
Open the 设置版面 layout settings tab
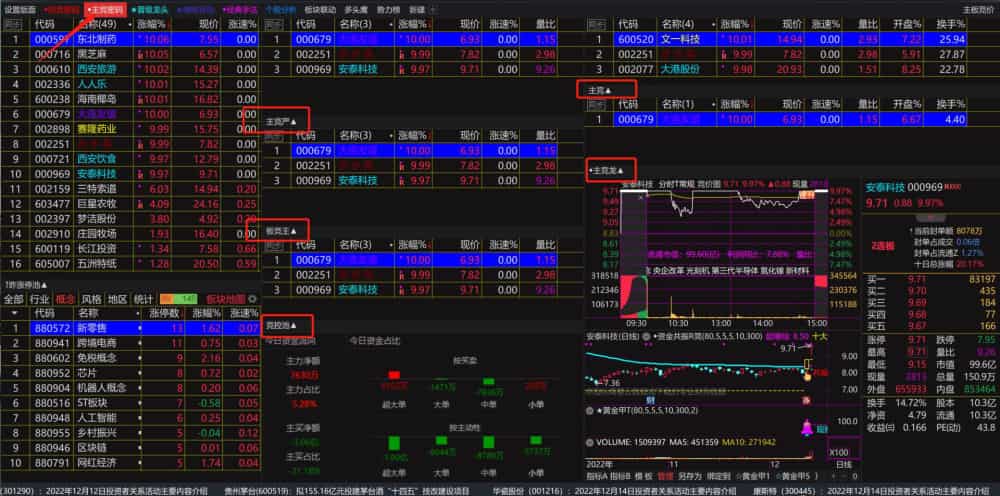click(20, 10)
